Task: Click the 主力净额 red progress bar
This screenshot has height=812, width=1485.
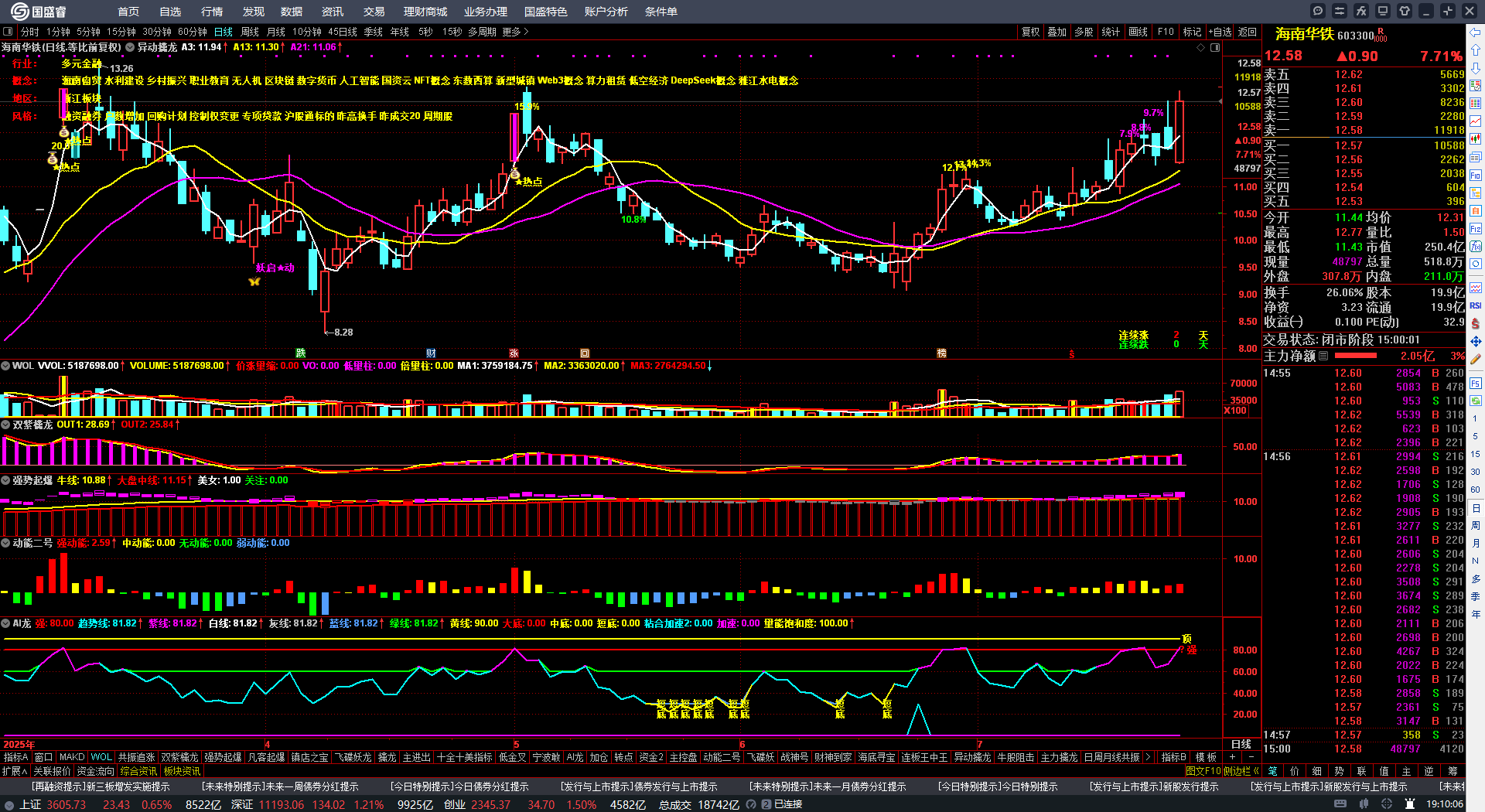Action: [1356, 356]
